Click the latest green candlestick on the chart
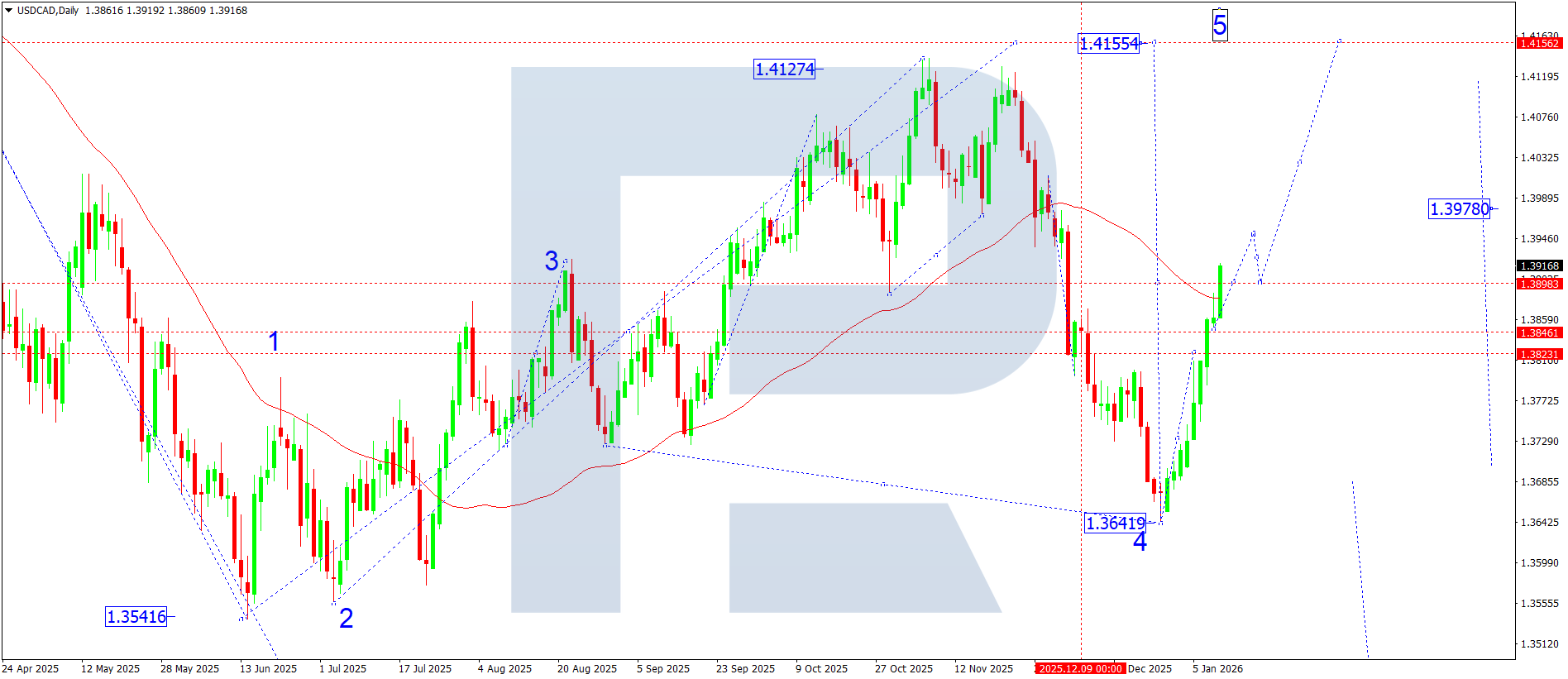 point(1220,291)
